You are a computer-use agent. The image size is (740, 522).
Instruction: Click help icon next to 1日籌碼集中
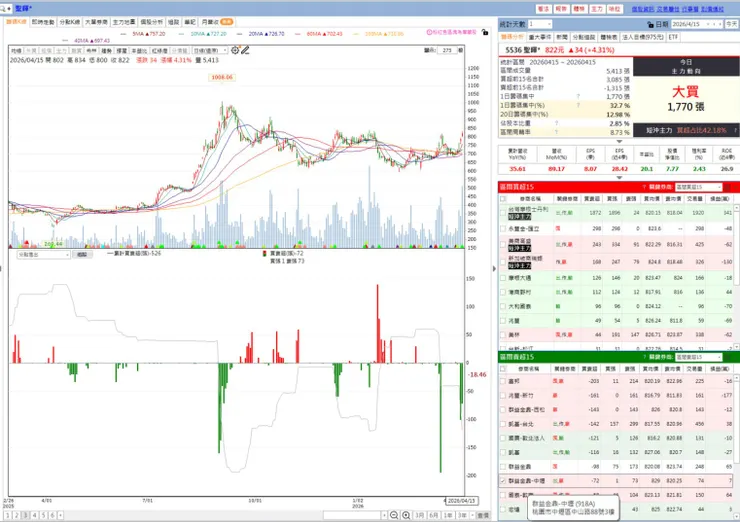pyautogui.click(x=578, y=96)
